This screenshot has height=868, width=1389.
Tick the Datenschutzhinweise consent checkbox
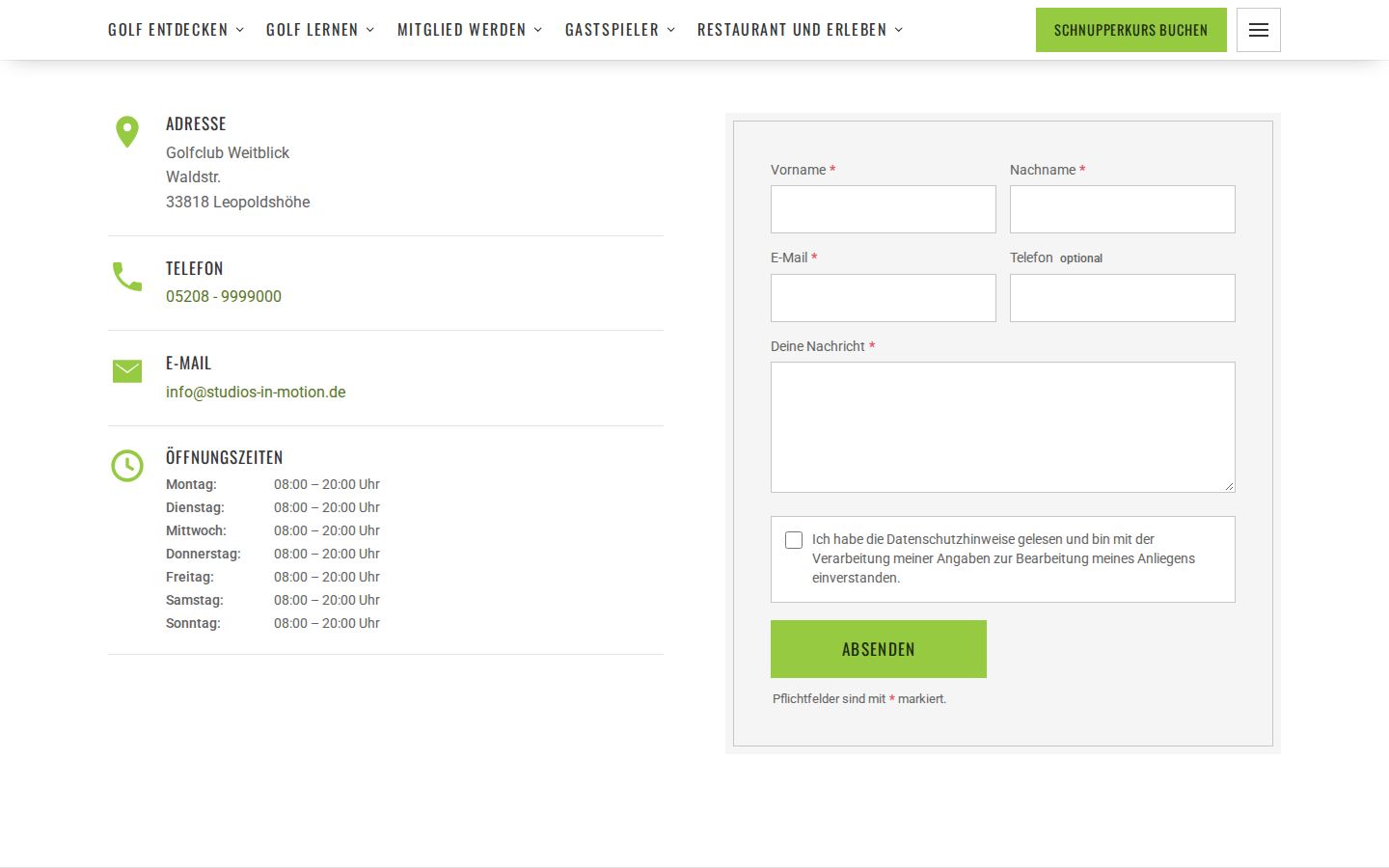point(794,540)
